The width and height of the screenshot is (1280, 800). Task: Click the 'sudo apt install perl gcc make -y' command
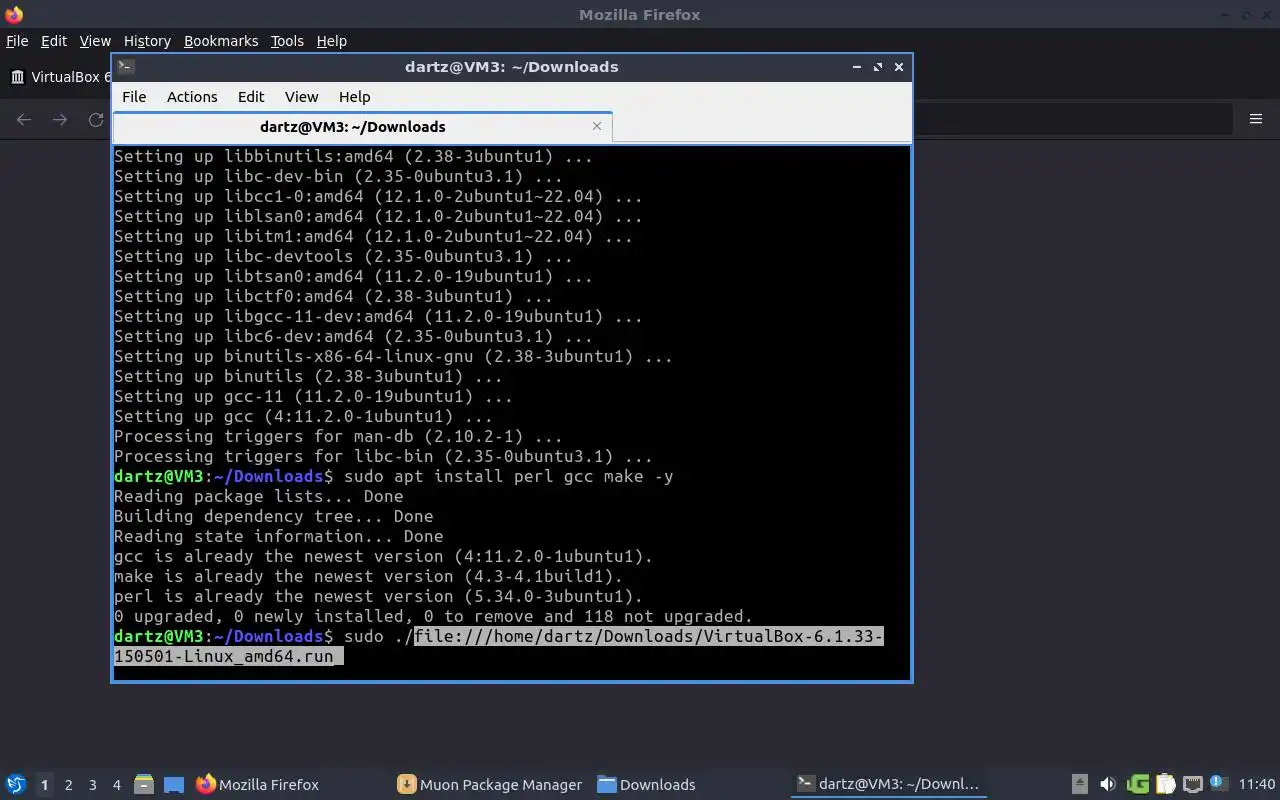click(508, 476)
